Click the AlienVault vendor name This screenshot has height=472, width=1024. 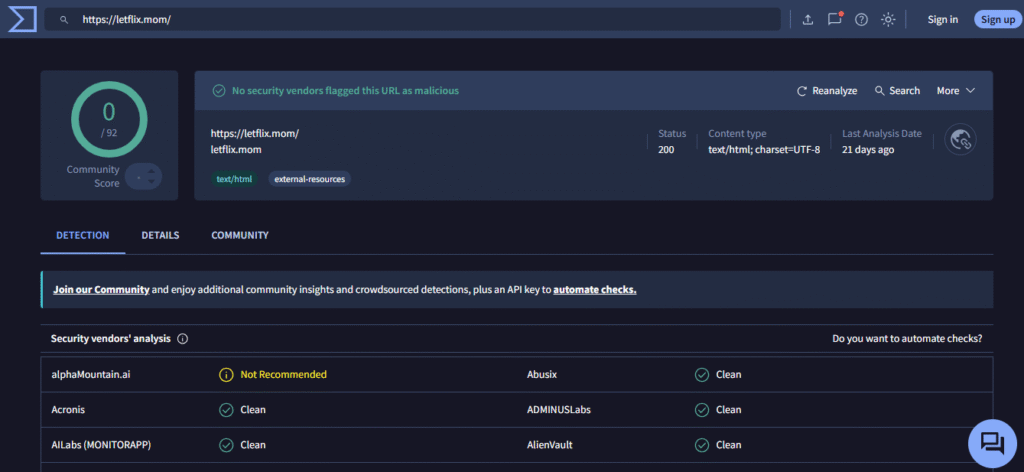pos(551,445)
